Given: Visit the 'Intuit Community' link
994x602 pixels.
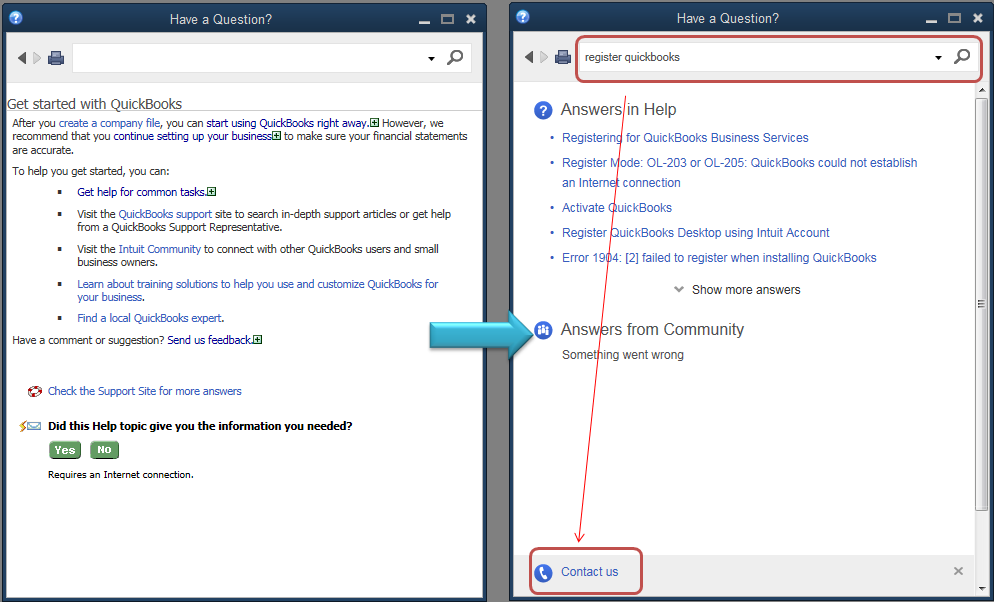Looking at the screenshot, I should click(x=160, y=249).
